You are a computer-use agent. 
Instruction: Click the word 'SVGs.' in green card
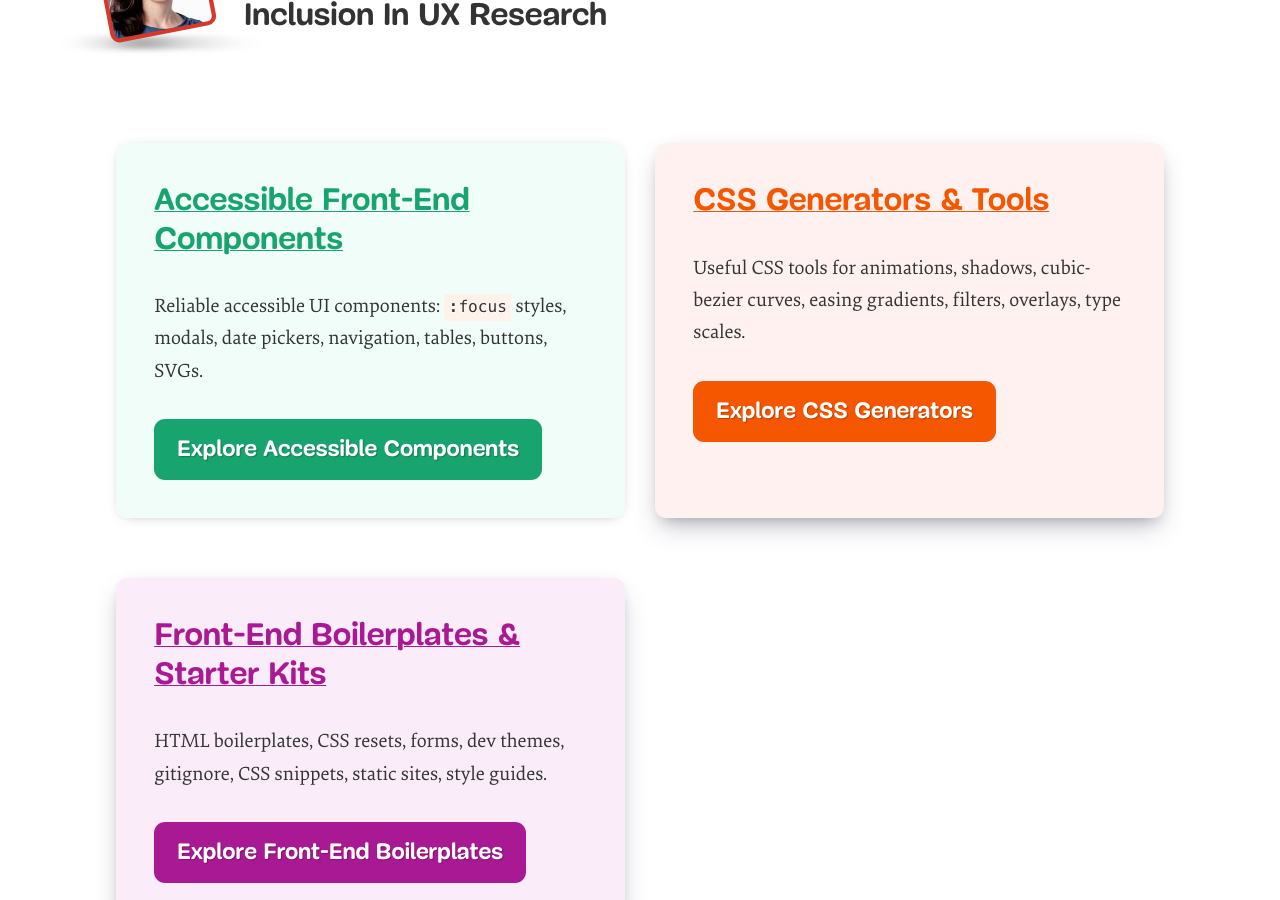179,371
